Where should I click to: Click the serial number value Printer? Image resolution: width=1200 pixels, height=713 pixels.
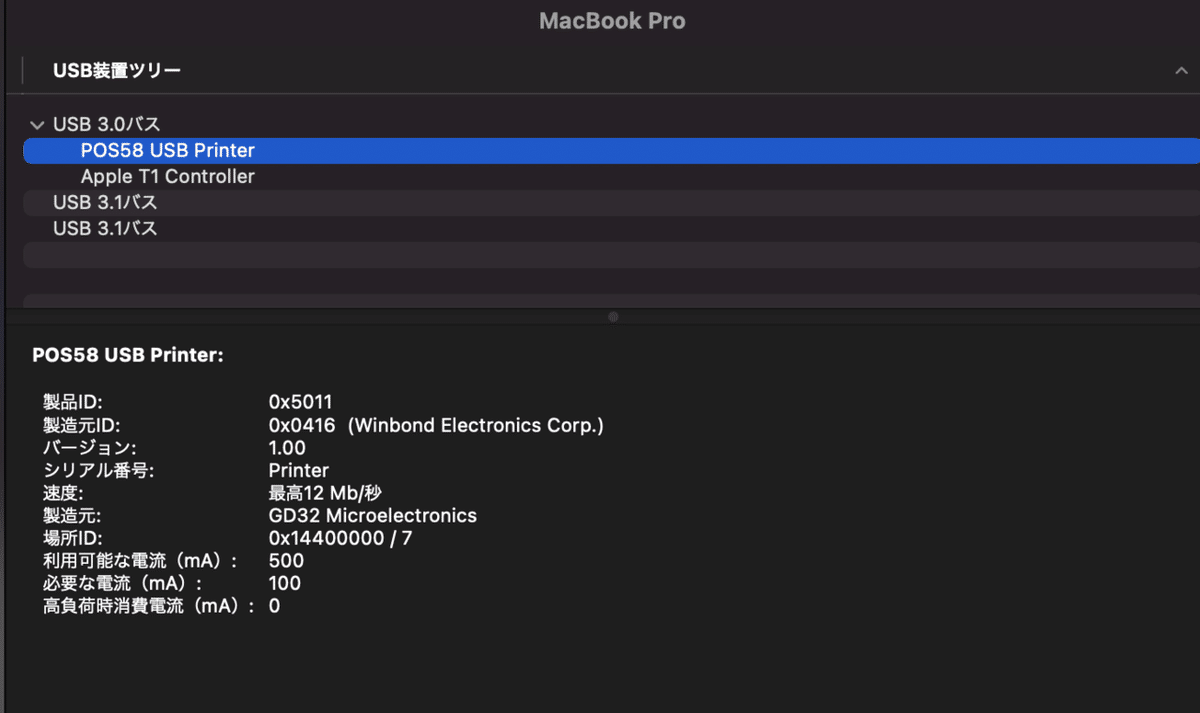299,470
